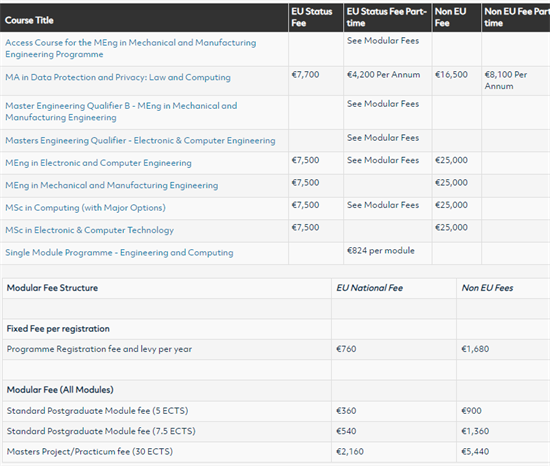The width and height of the screenshot is (550, 466).
Task: Open MSc in Computing (with Major Options)
Action: pos(85,208)
